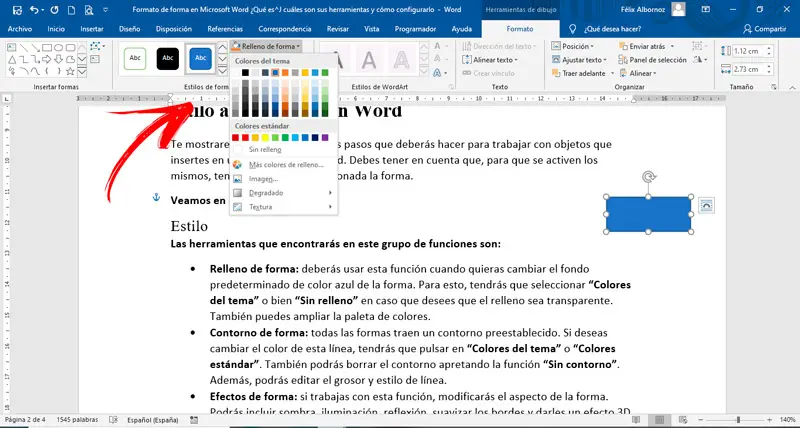Viewport: 800px width, 428px height.
Task: Choose the black Abc shape style
Action: point(168,58)
